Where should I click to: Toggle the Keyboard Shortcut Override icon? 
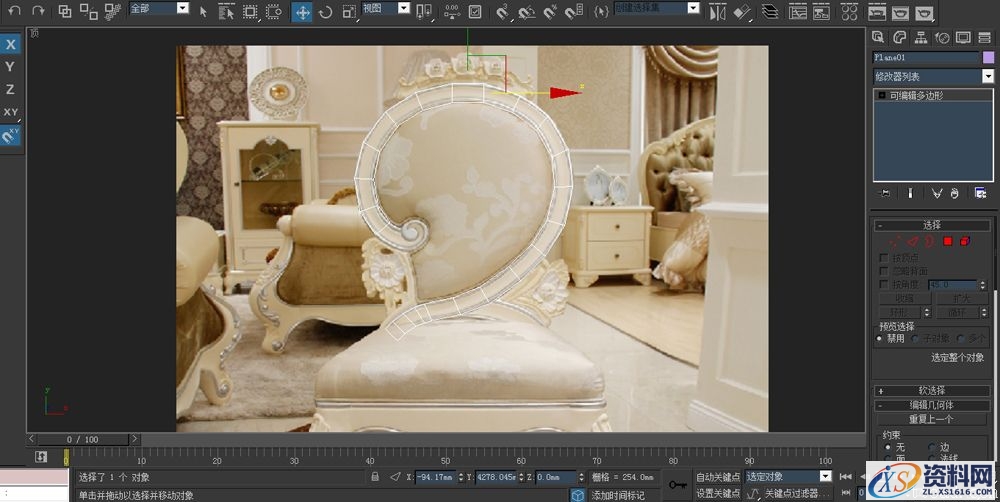[x=474, y=11]
